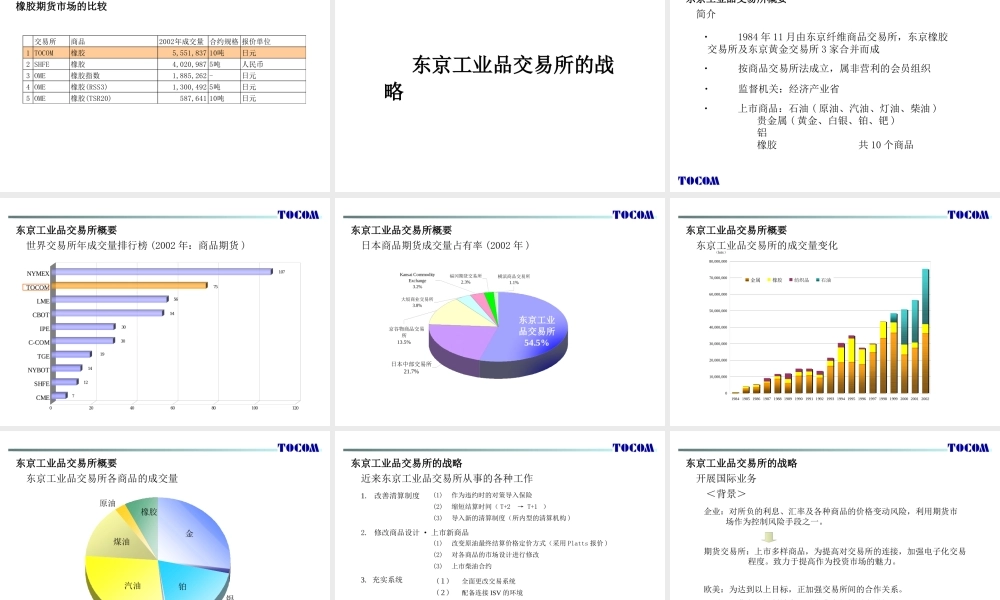This screenshot has width=1000, height=600.
Task: Click the TOCOM logo on the bar chart slide
Action: [298, 215]
